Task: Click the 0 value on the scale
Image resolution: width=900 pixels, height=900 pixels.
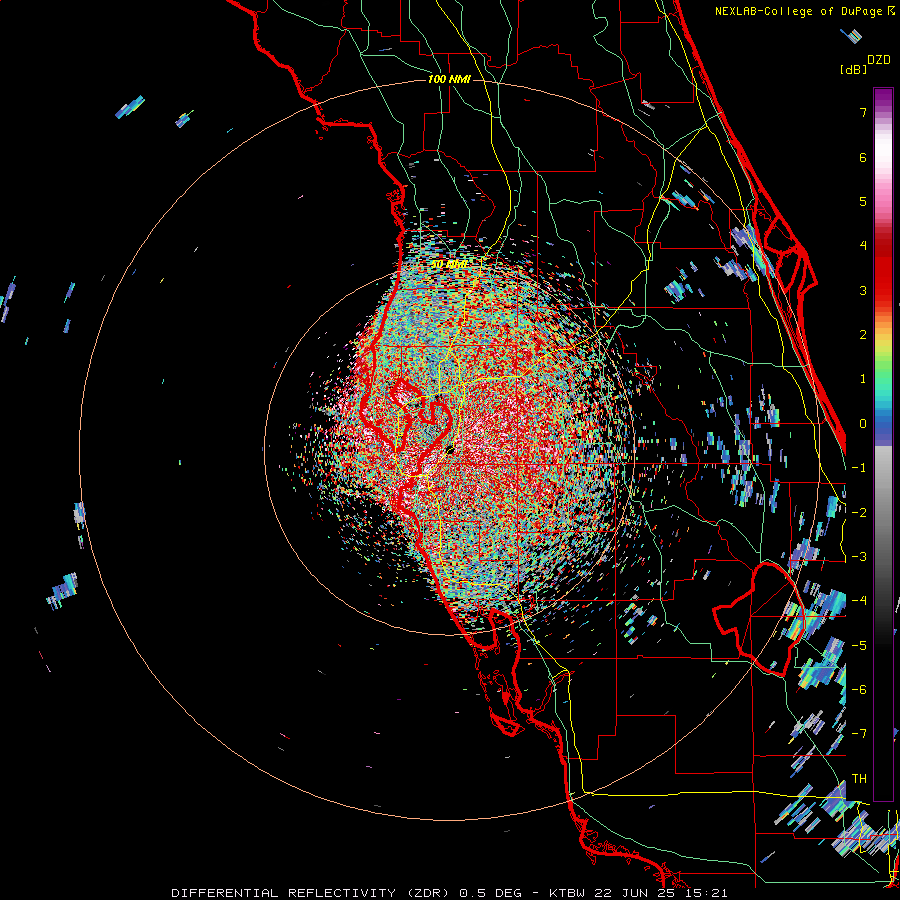Action: coord(863,424)
